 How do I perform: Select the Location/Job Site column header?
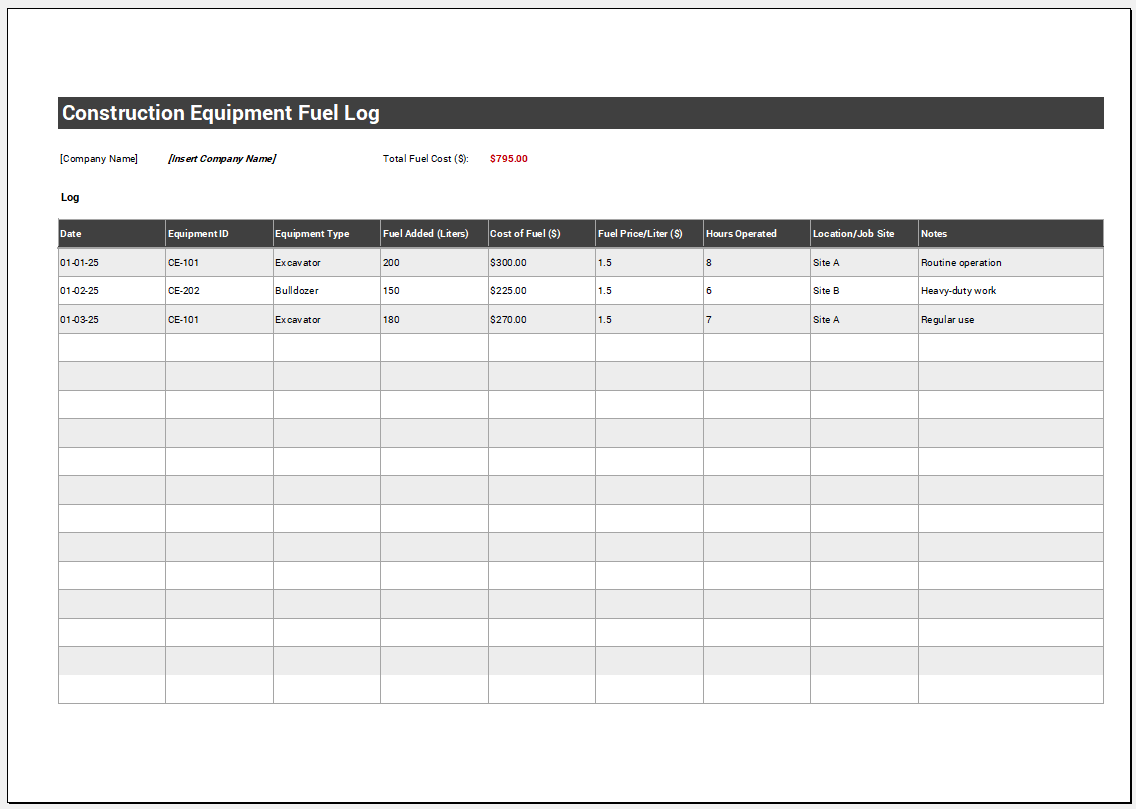[856, 233]
